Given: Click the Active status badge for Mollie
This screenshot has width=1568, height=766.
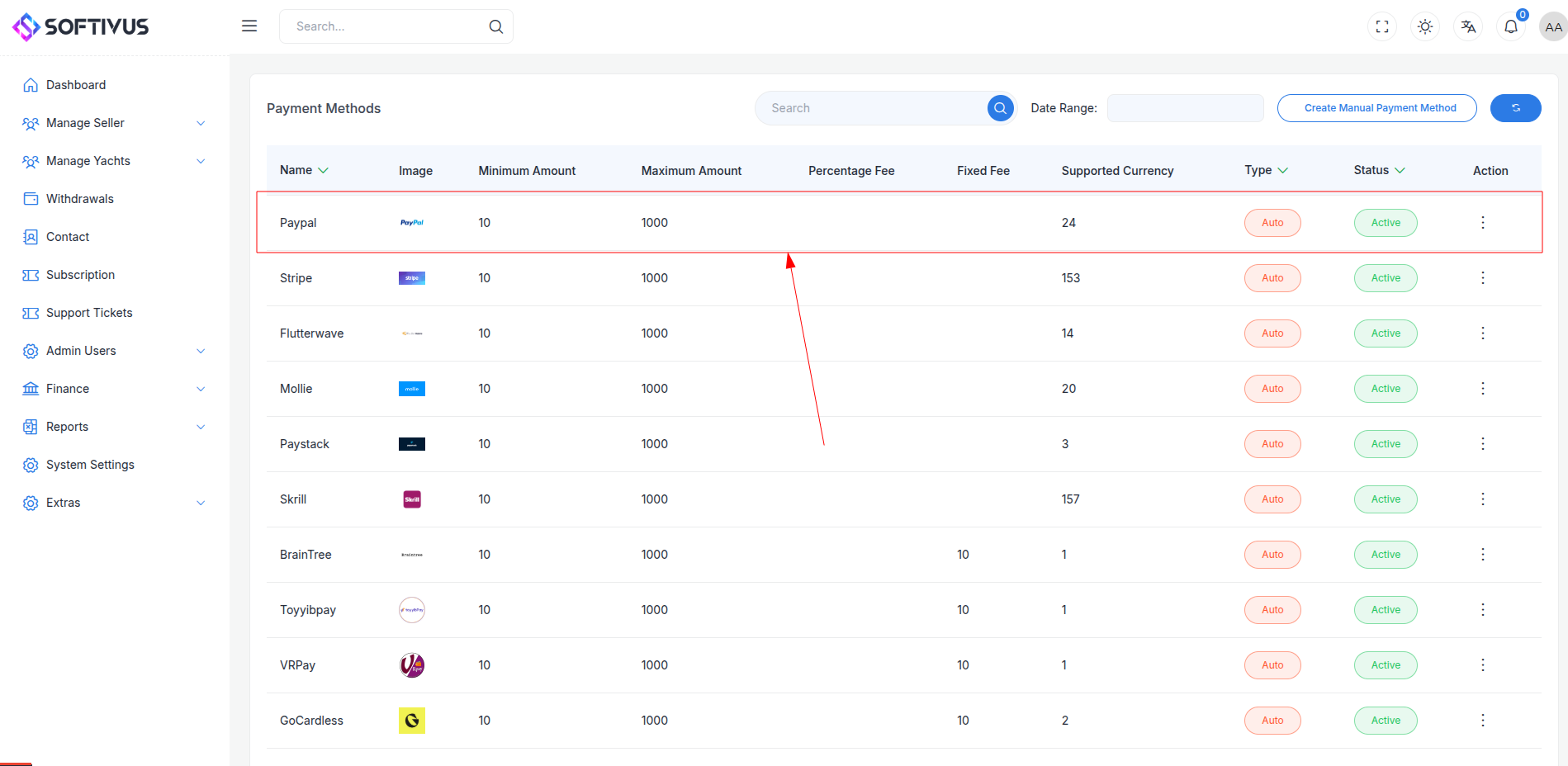Looking at the screenshot, I should point(1386,389).
